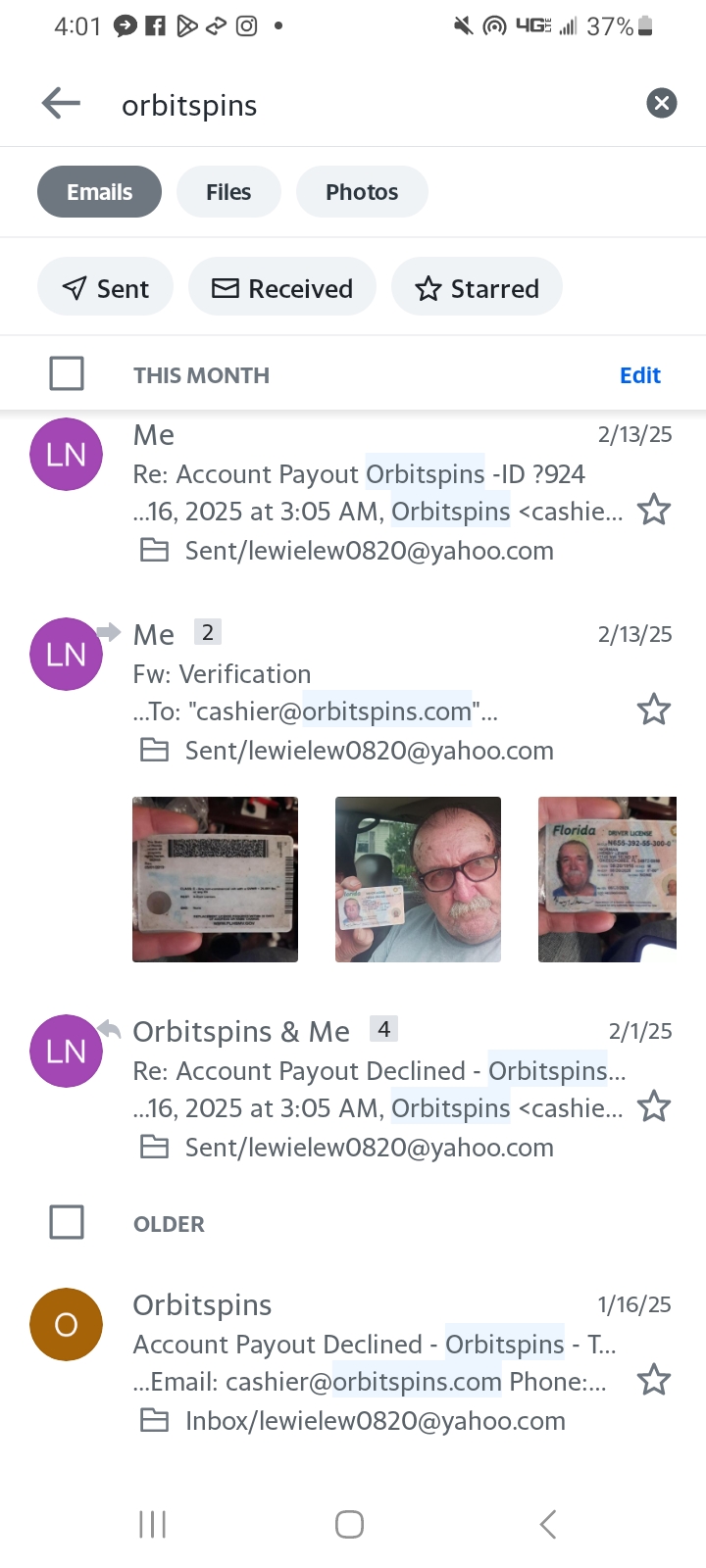The height and width of the screenshot is (1568, 706).
Task: Open the Florida driver license photo thumbnail
Action: [607, 879]
